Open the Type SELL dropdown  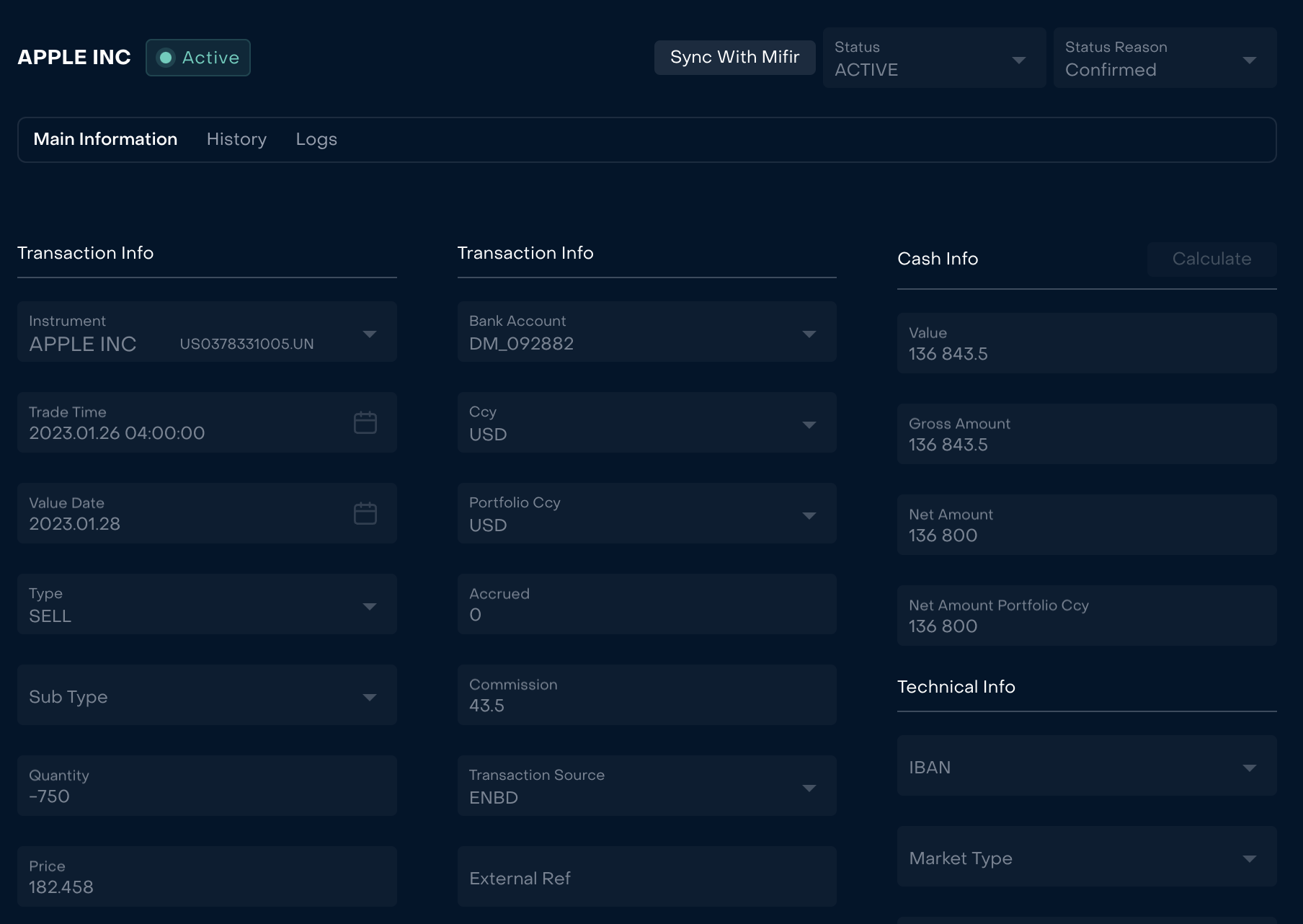pyautogui.click(x=207, y=604)
